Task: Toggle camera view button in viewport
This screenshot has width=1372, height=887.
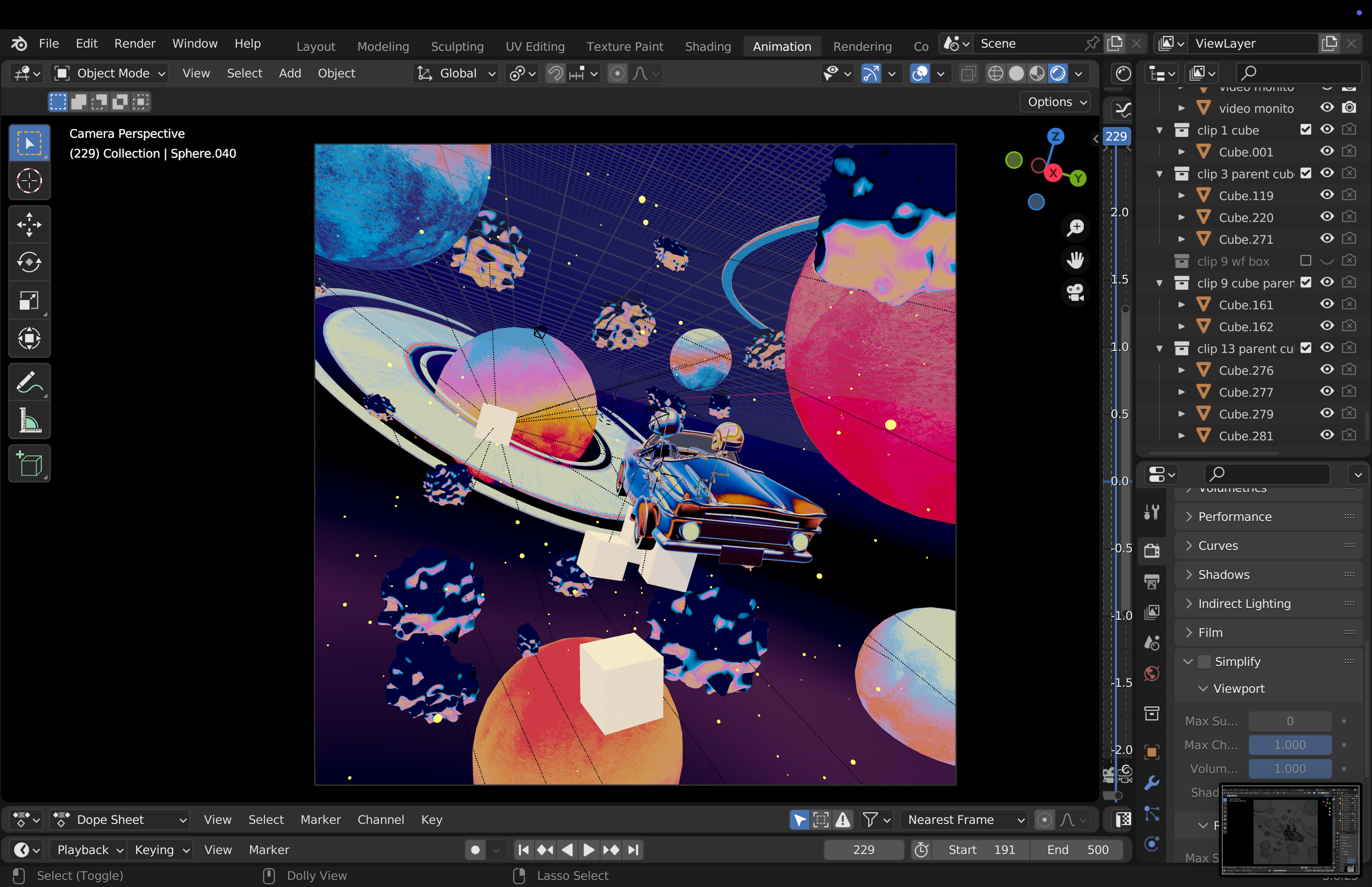Action: click(1075, 293)
